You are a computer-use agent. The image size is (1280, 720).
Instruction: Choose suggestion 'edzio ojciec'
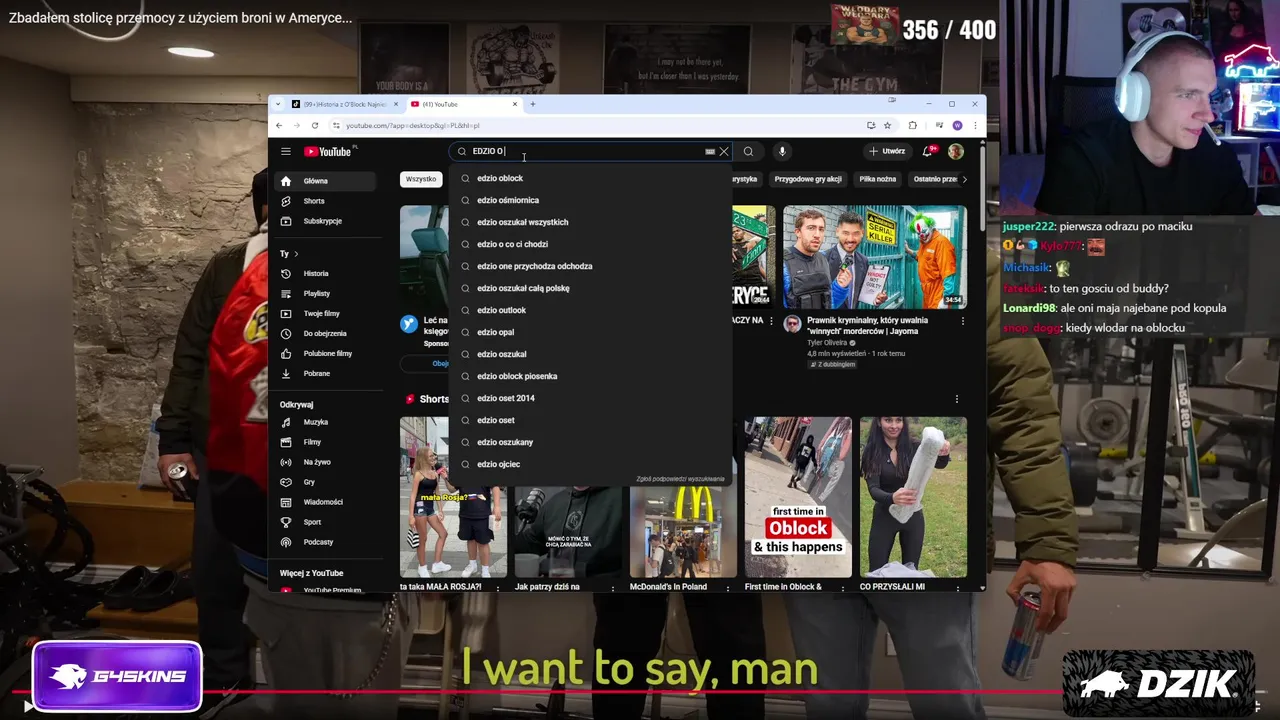click(x=591, y=464)
